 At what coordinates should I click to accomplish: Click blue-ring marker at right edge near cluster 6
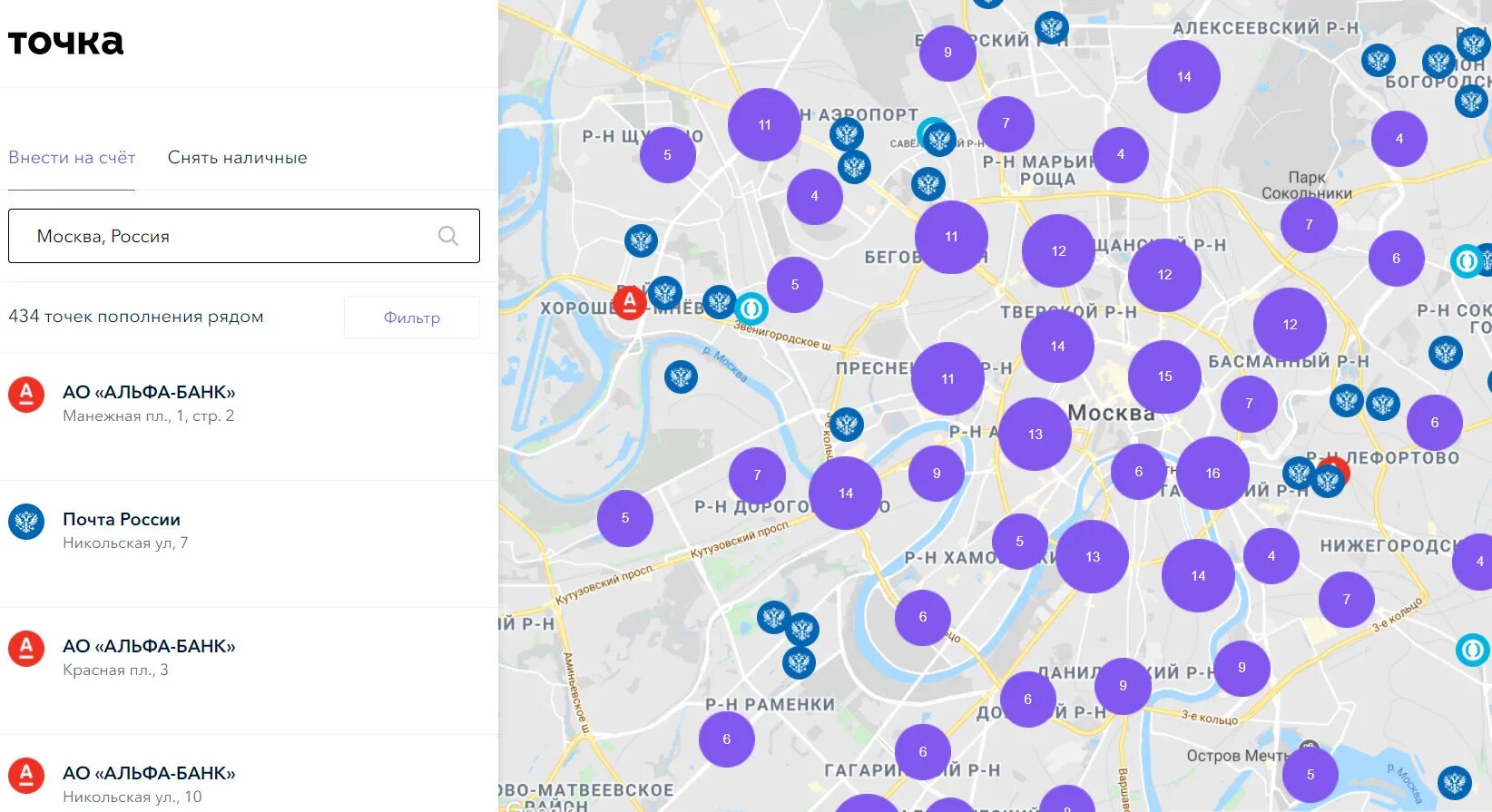pyautogui.click(x=1467, y=261)
